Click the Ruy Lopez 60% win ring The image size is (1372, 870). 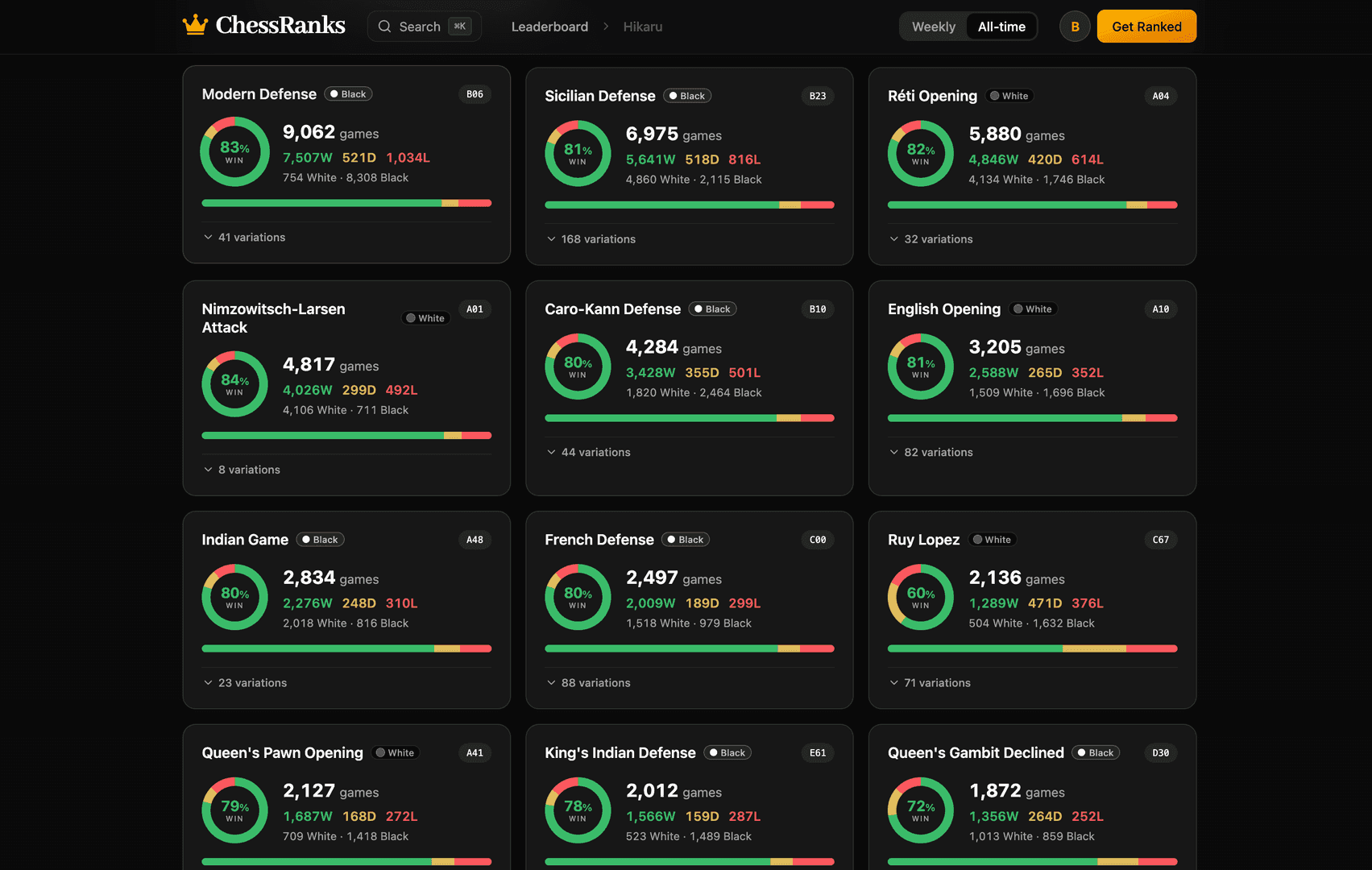[x=921, y=597]
